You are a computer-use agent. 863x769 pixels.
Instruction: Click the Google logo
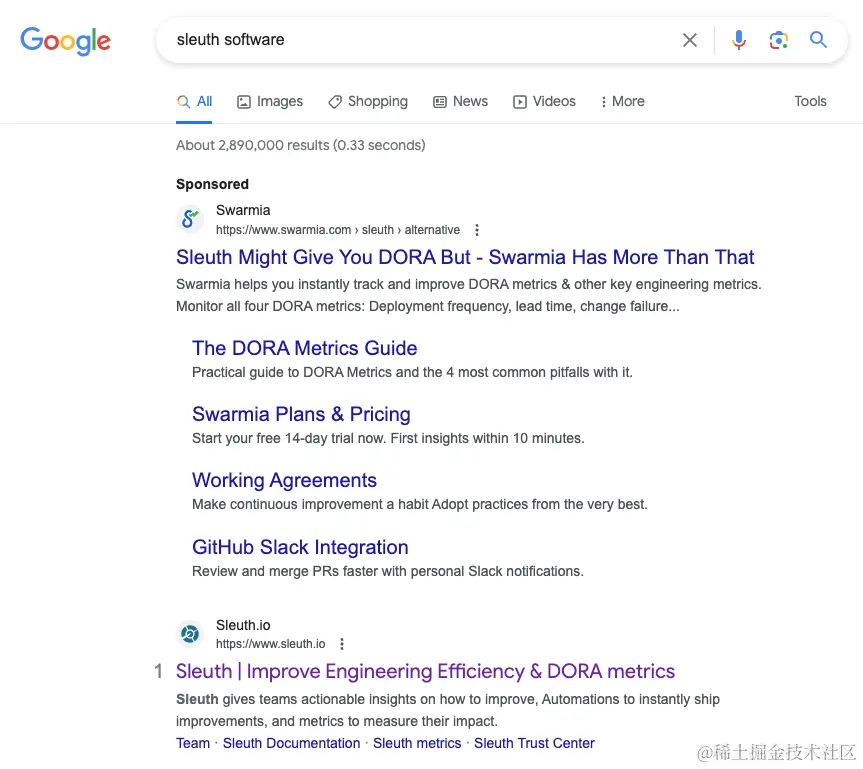tap(65, 41)
